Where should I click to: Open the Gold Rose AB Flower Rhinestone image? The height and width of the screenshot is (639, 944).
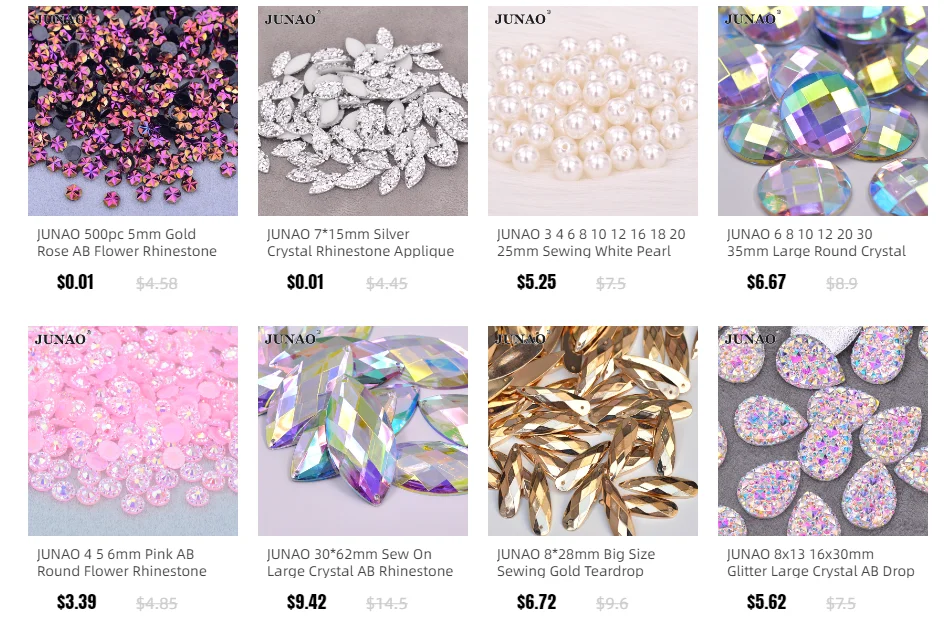tap(132, 111)
